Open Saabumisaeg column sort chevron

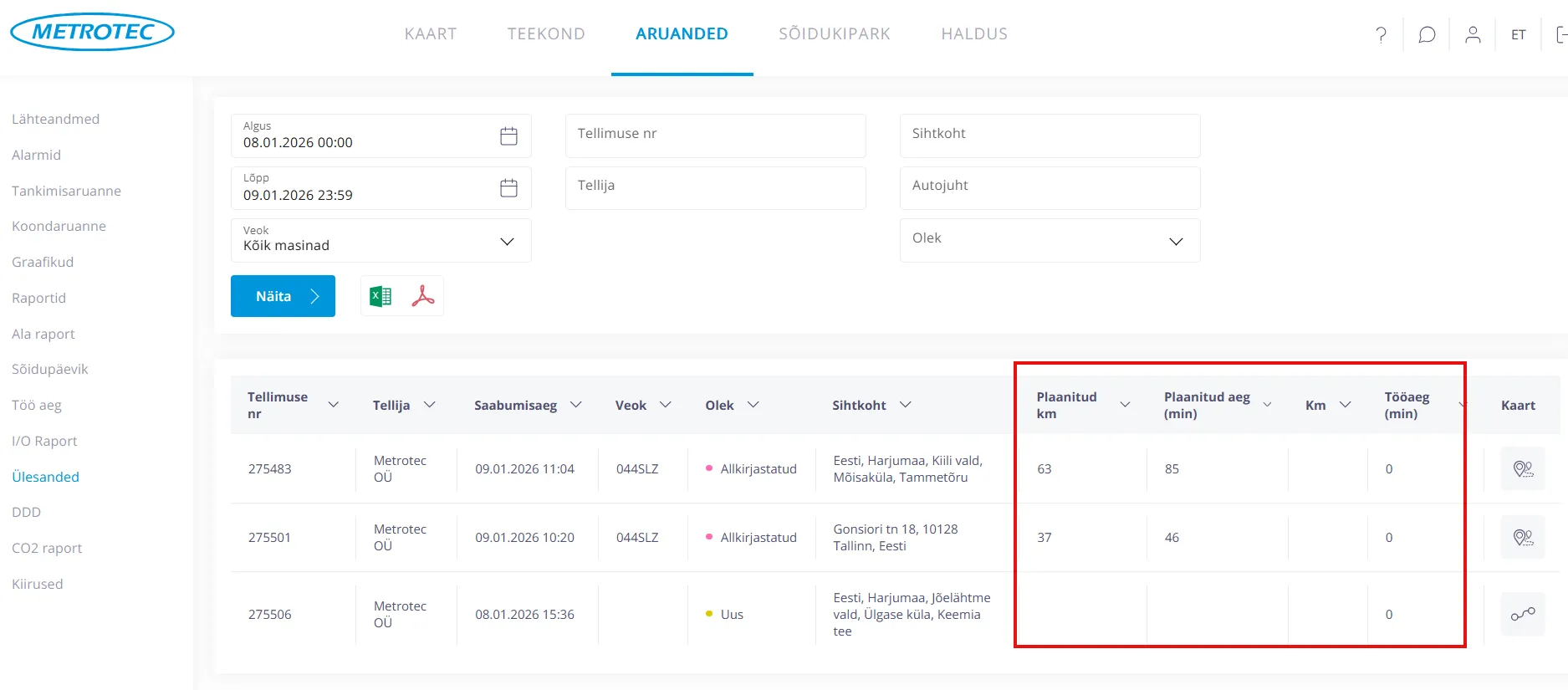click(576, 405)
